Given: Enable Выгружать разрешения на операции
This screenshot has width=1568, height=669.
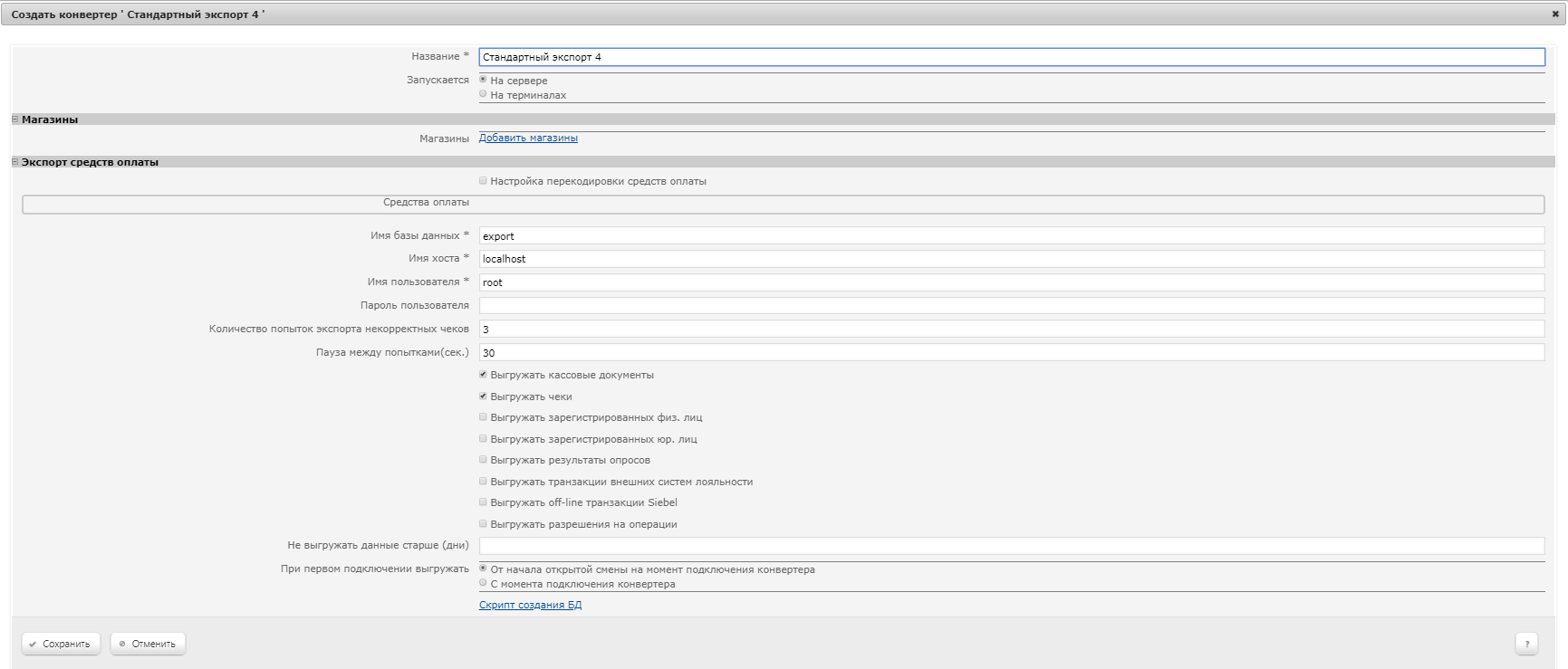Looking at the screenshot, I should (483, 524).
